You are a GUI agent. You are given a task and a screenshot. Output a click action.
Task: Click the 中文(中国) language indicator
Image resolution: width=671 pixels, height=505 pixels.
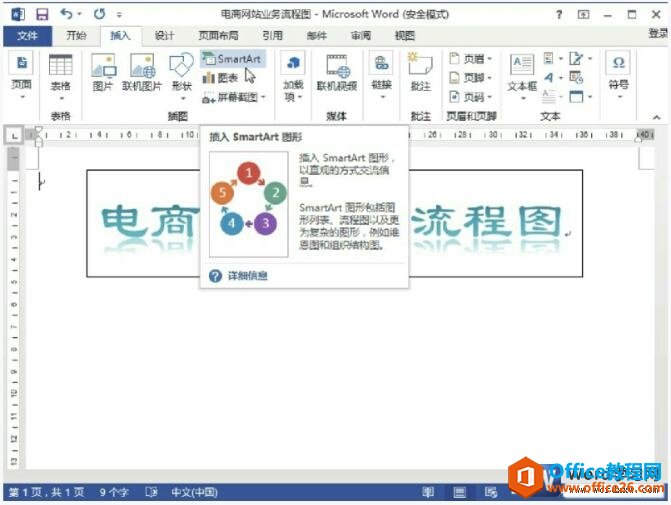(x=194, y=493)
